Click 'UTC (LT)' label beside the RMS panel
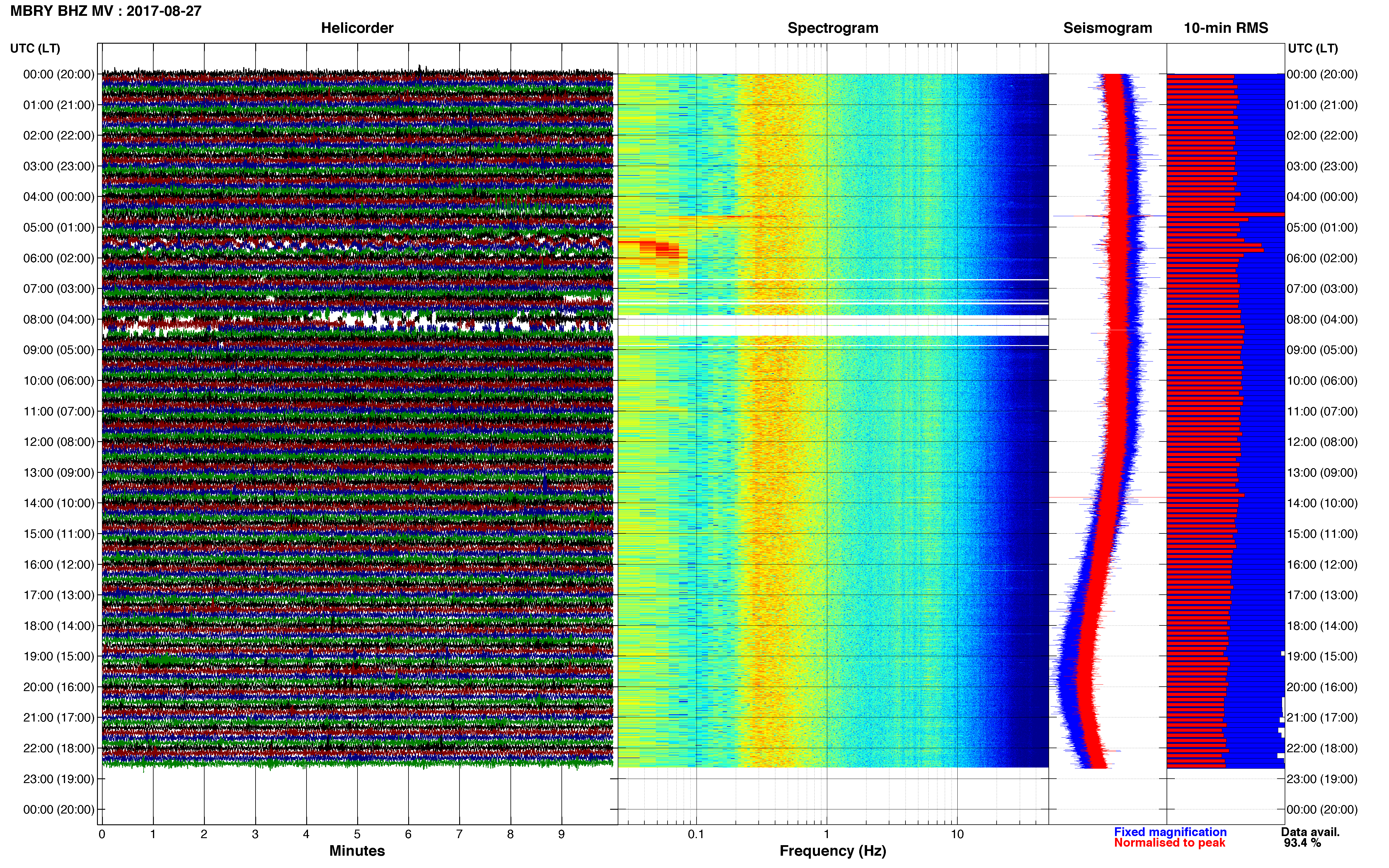Viewport: 1389px width, 868px height. 1313,48
